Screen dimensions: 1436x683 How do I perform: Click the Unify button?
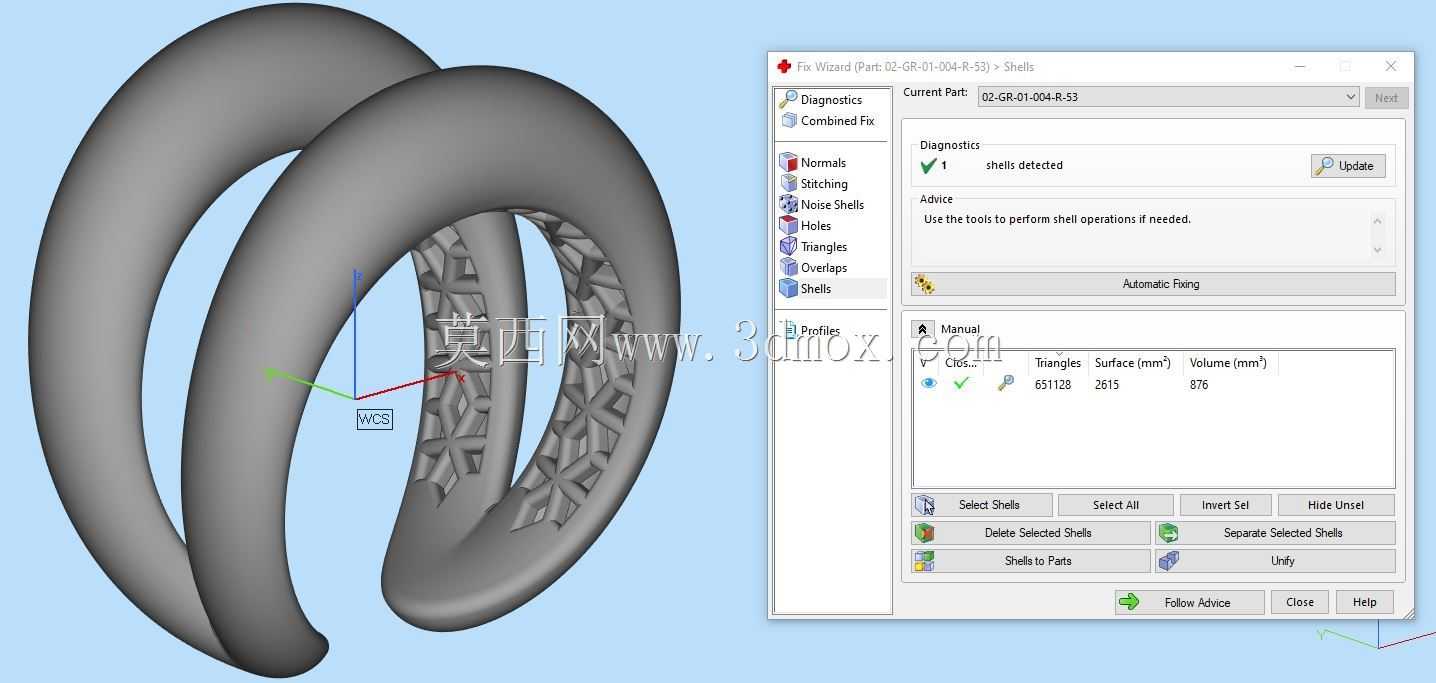coord(1275,561)
